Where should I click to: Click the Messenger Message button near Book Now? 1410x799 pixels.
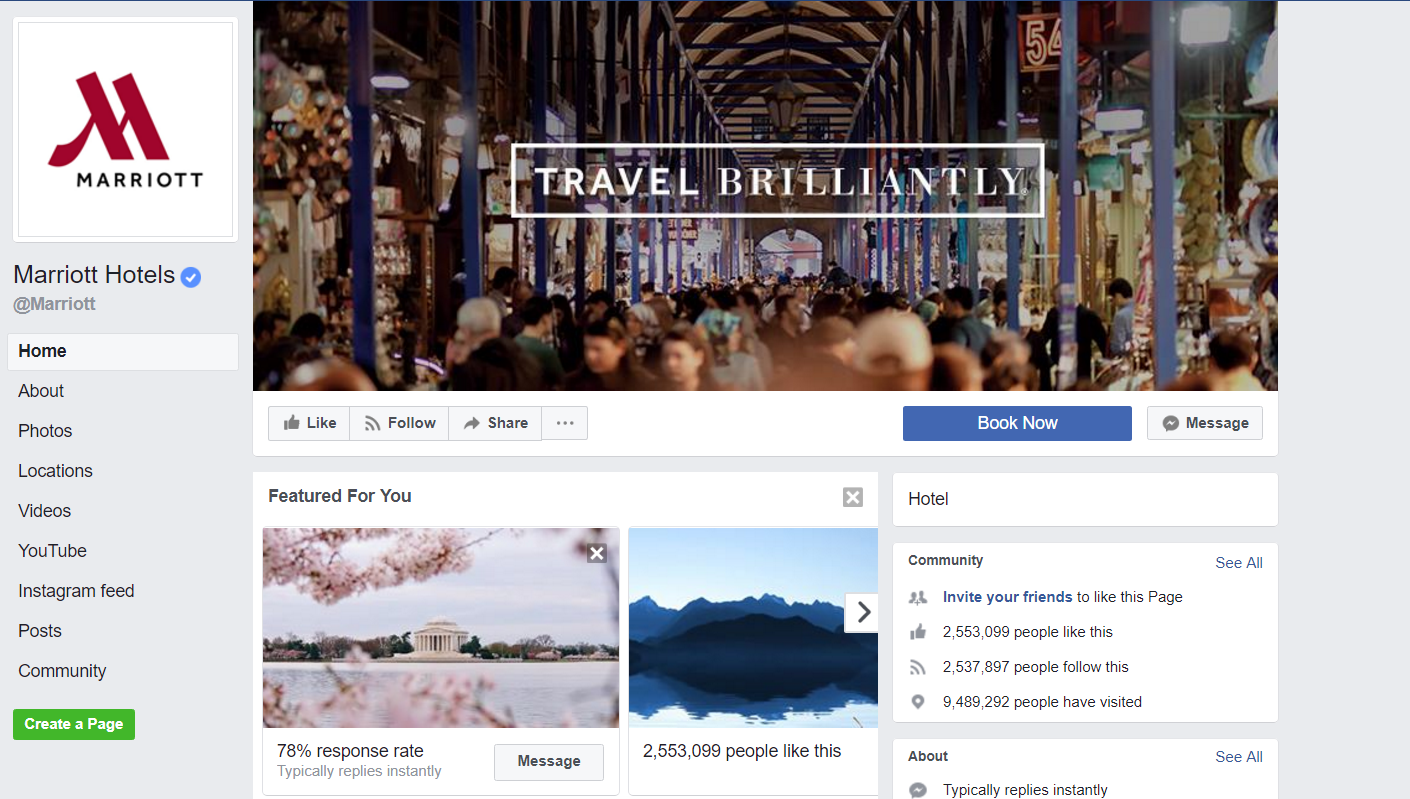1205,423
